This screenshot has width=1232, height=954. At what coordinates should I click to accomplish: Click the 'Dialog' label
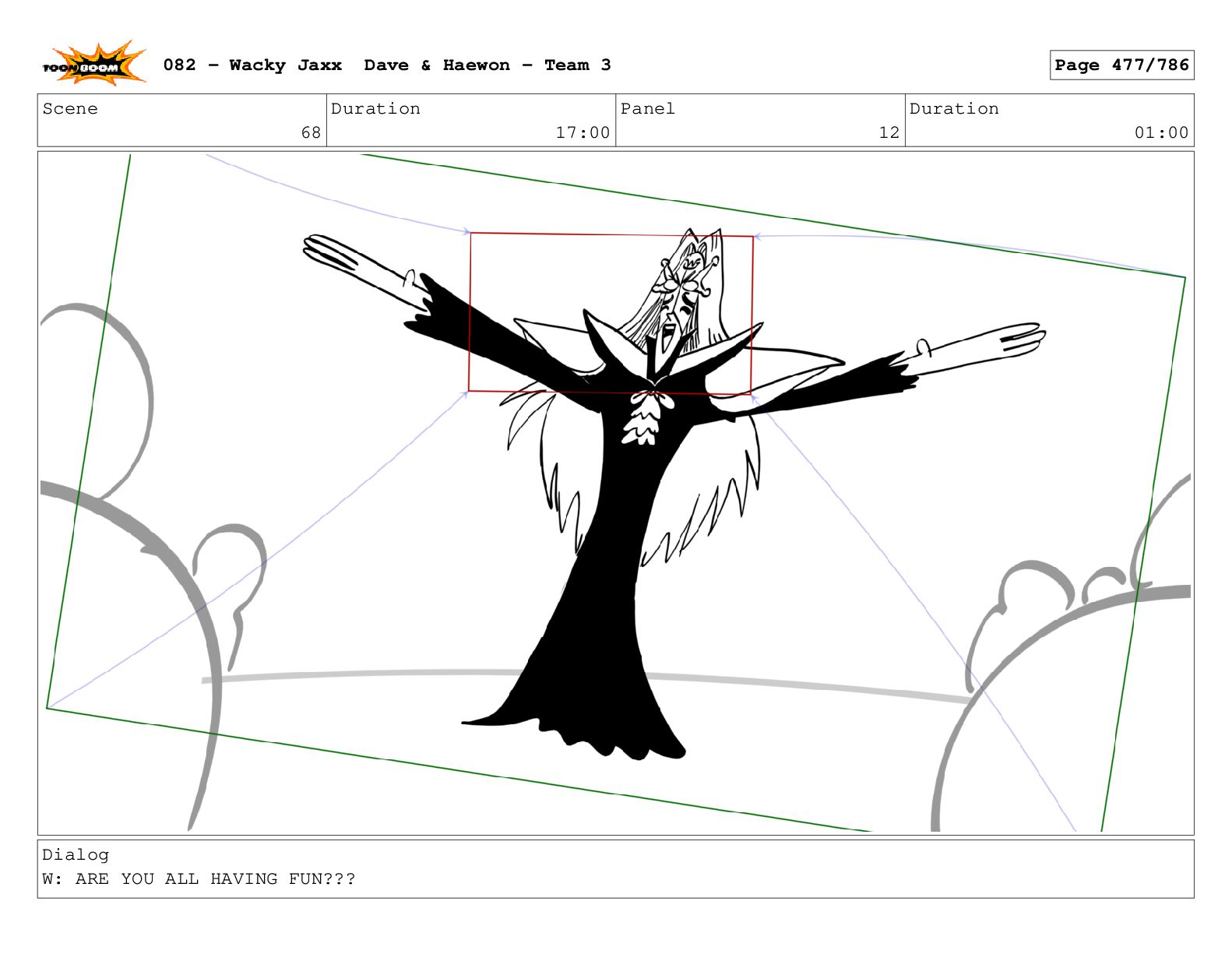(76, 855)
